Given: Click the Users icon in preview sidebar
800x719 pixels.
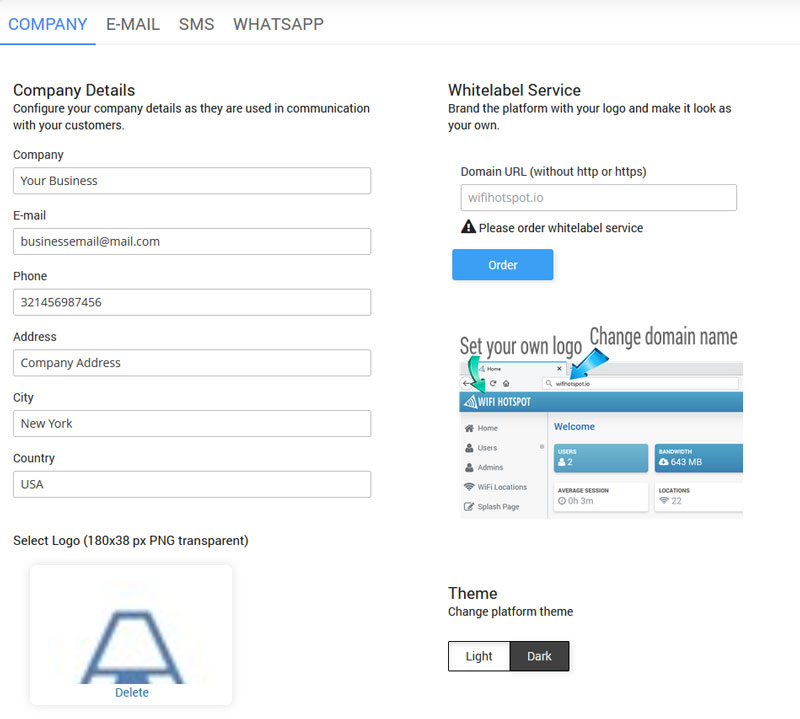Looking at the screenshot, I should point(469,448).
